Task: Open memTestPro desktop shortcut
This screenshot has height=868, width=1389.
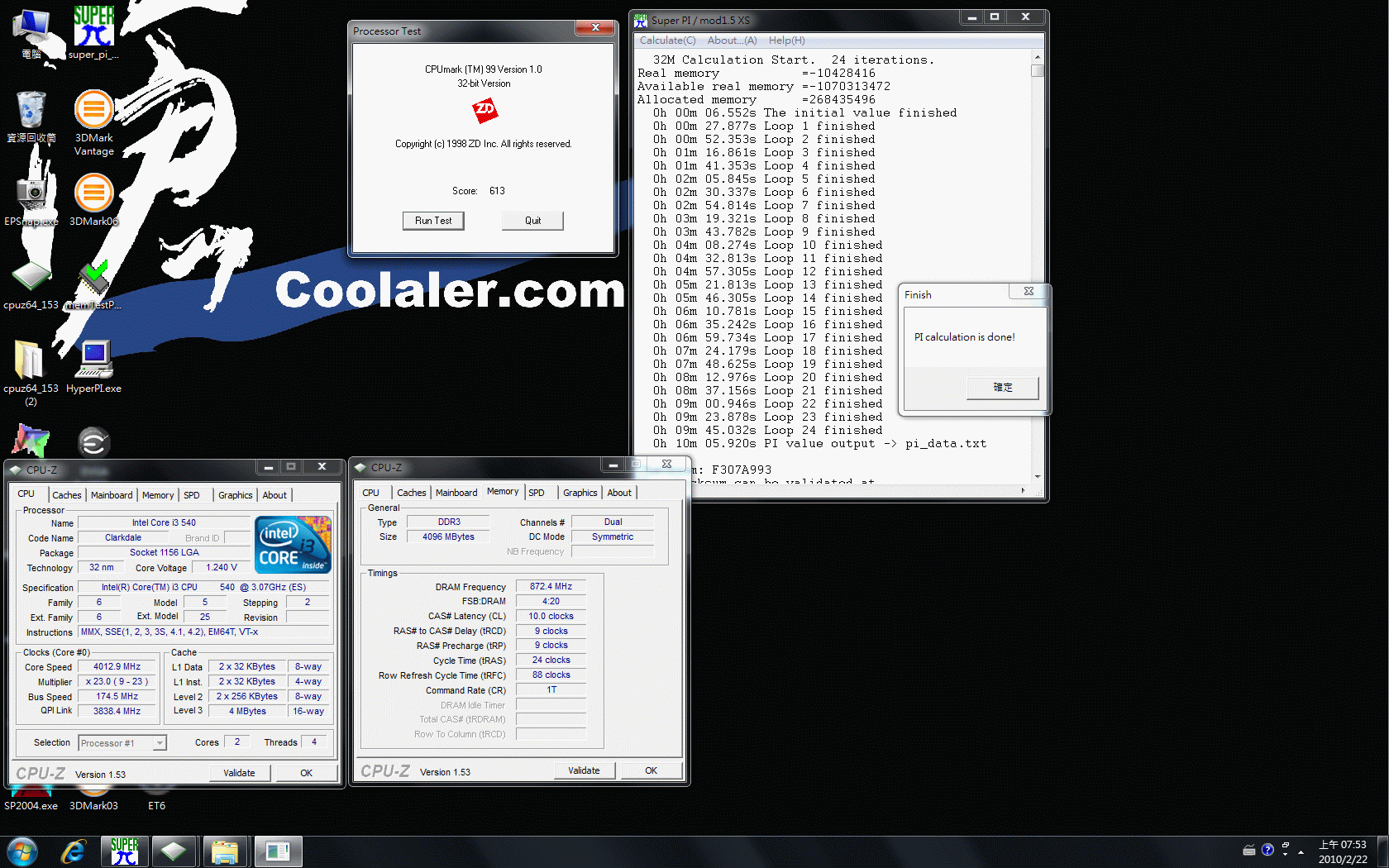Action: click(93, 284)
